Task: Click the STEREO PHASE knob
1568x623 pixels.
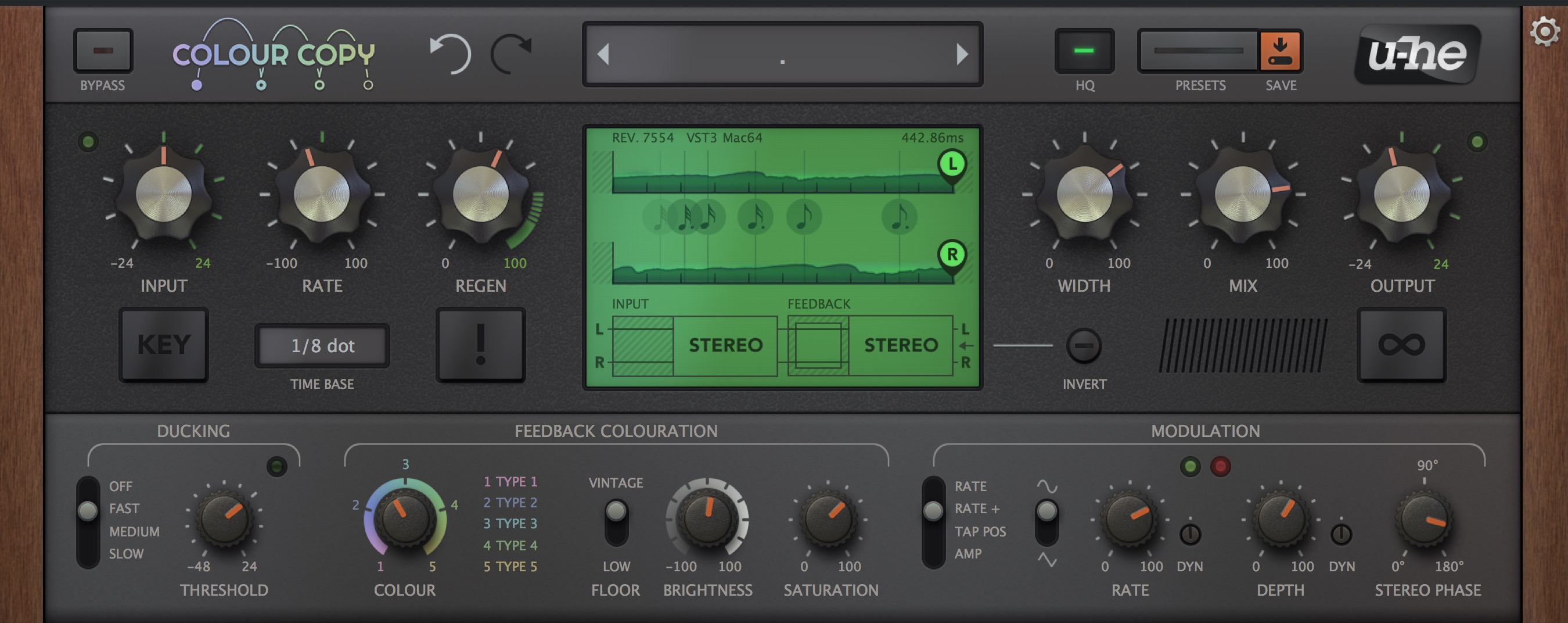Action: tap(1424, 519)
